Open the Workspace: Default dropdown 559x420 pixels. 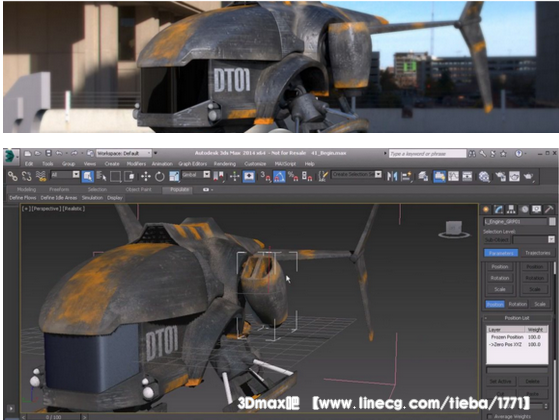(124, 153)
